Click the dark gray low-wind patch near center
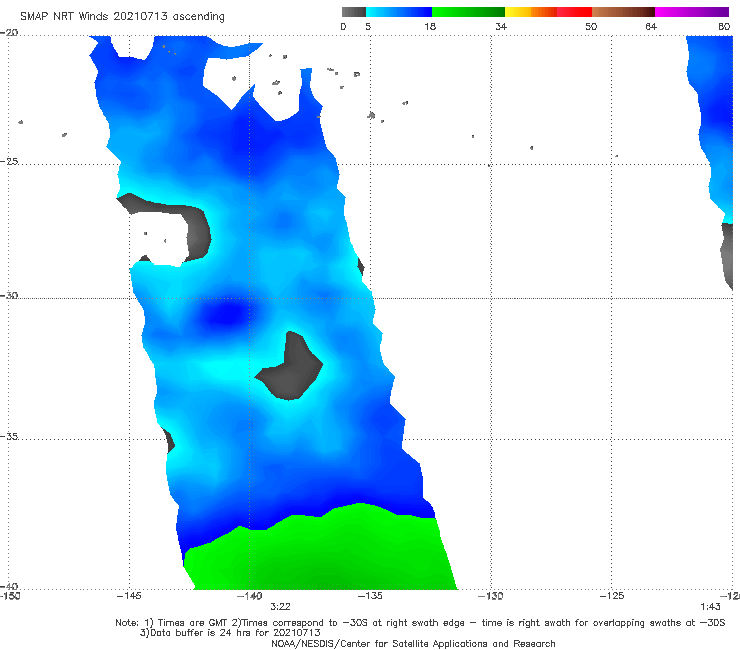 (x=292, y=371)
